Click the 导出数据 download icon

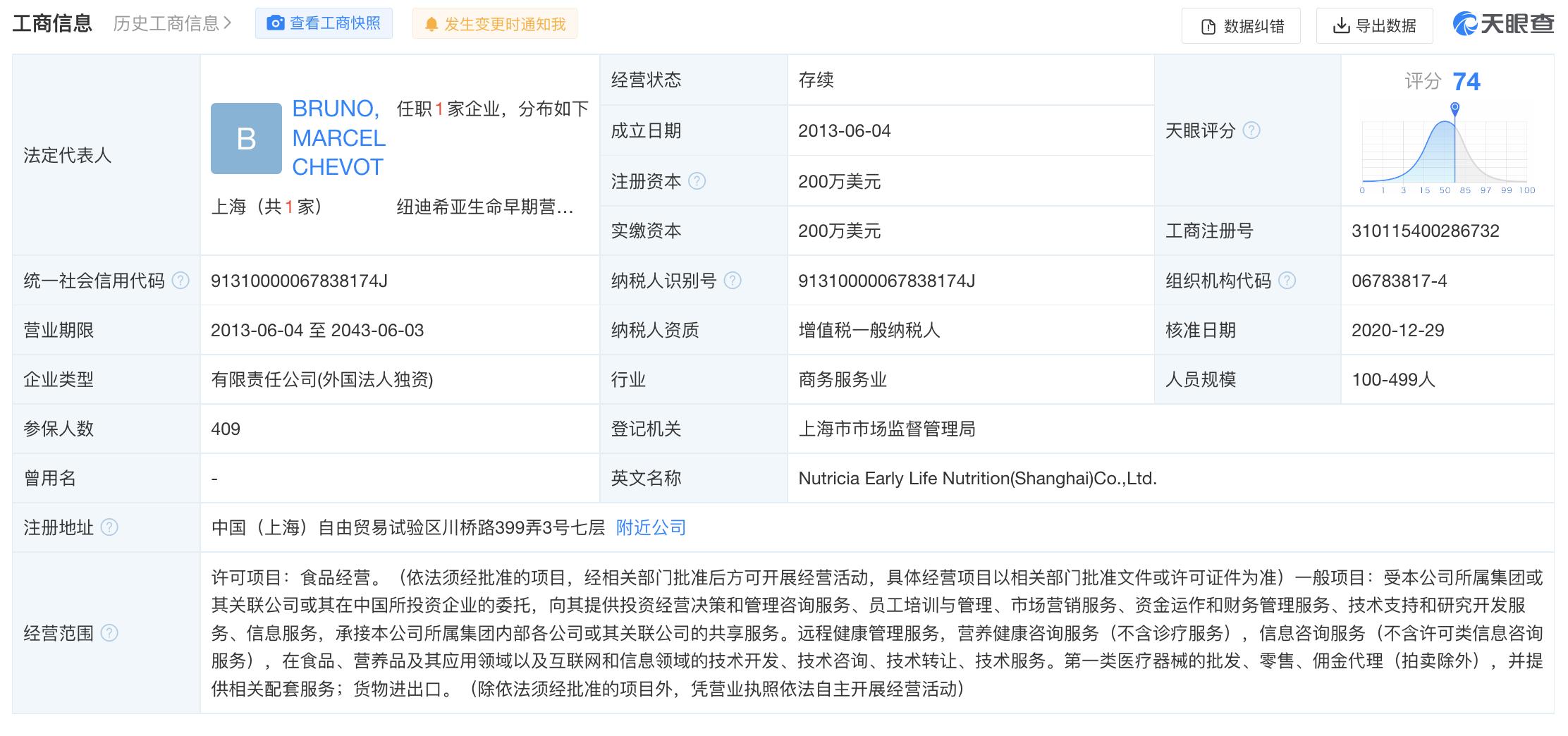[1340, 25]
